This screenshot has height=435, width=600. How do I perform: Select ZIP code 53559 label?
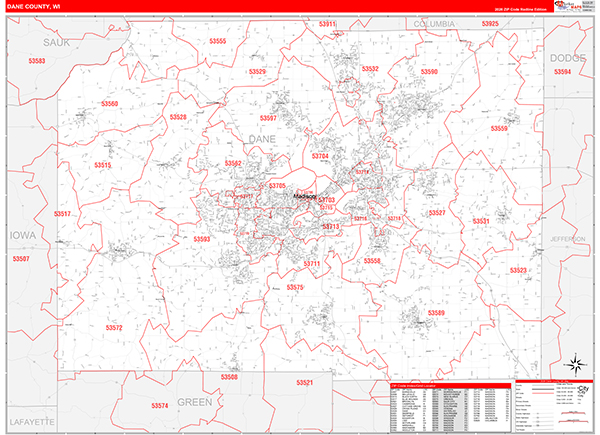click(499, 129)
